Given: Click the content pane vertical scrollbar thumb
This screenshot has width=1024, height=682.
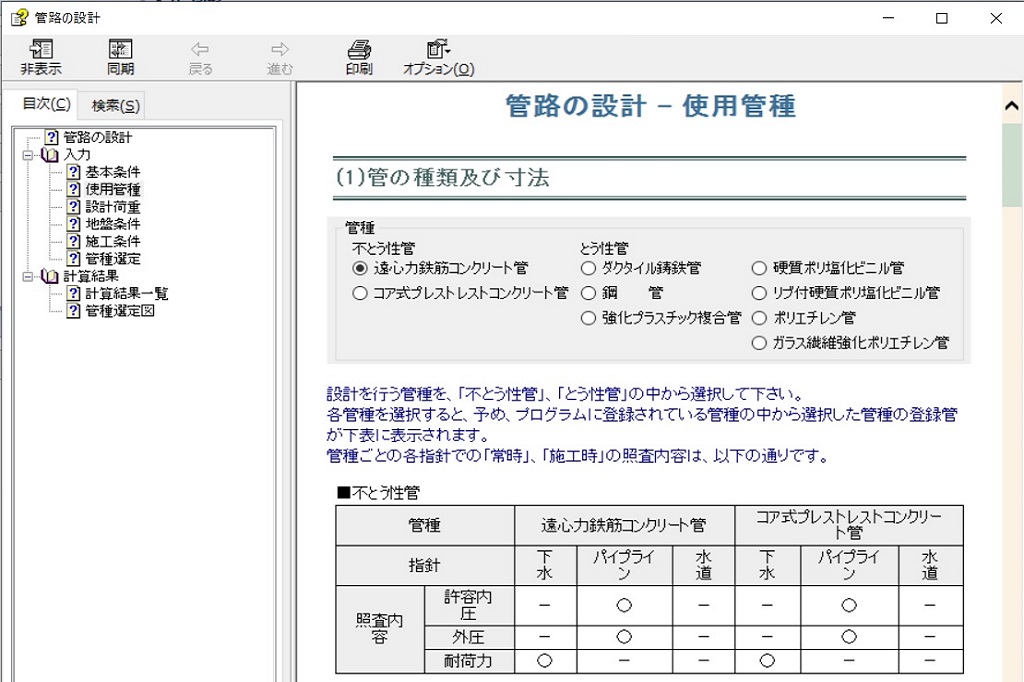Looking at the screenshot, I should (1012, 165).
